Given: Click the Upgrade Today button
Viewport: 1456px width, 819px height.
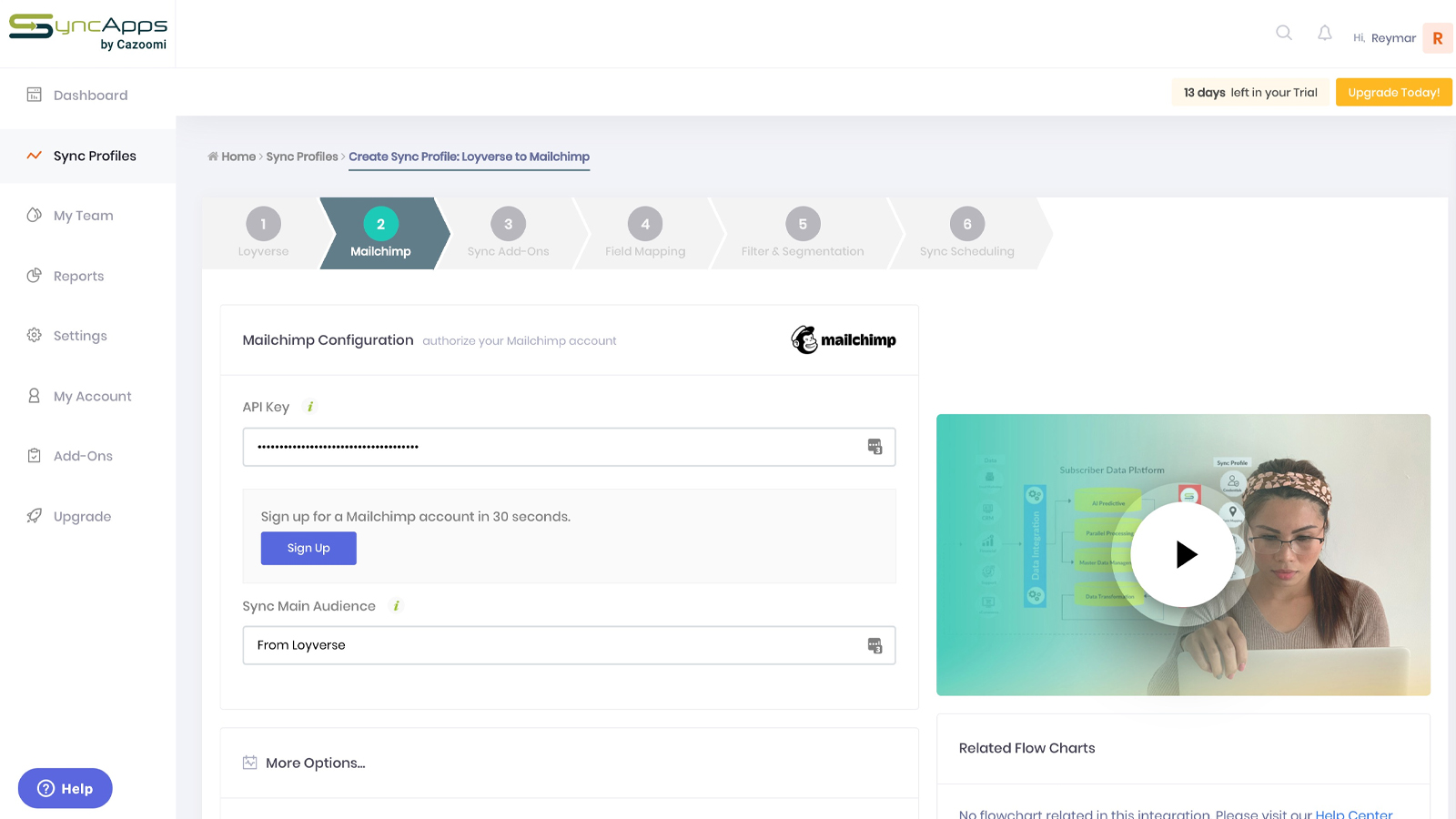Looking at the screenshot, I should point(1392,92).
